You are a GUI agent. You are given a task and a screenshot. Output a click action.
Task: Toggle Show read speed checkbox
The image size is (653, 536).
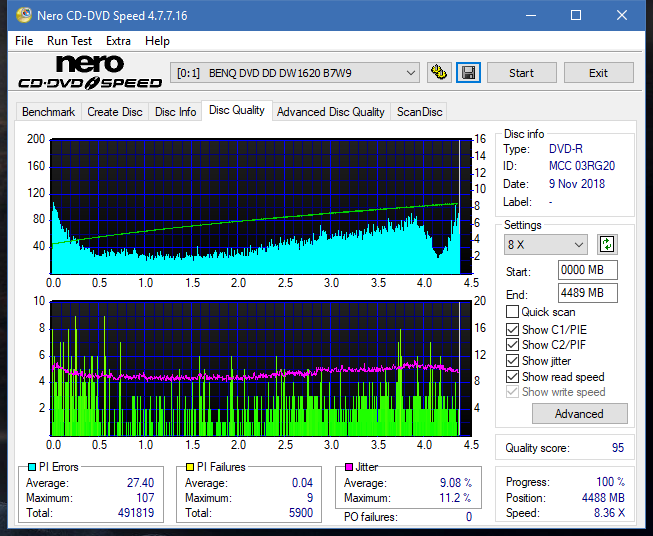pos(512,376)
